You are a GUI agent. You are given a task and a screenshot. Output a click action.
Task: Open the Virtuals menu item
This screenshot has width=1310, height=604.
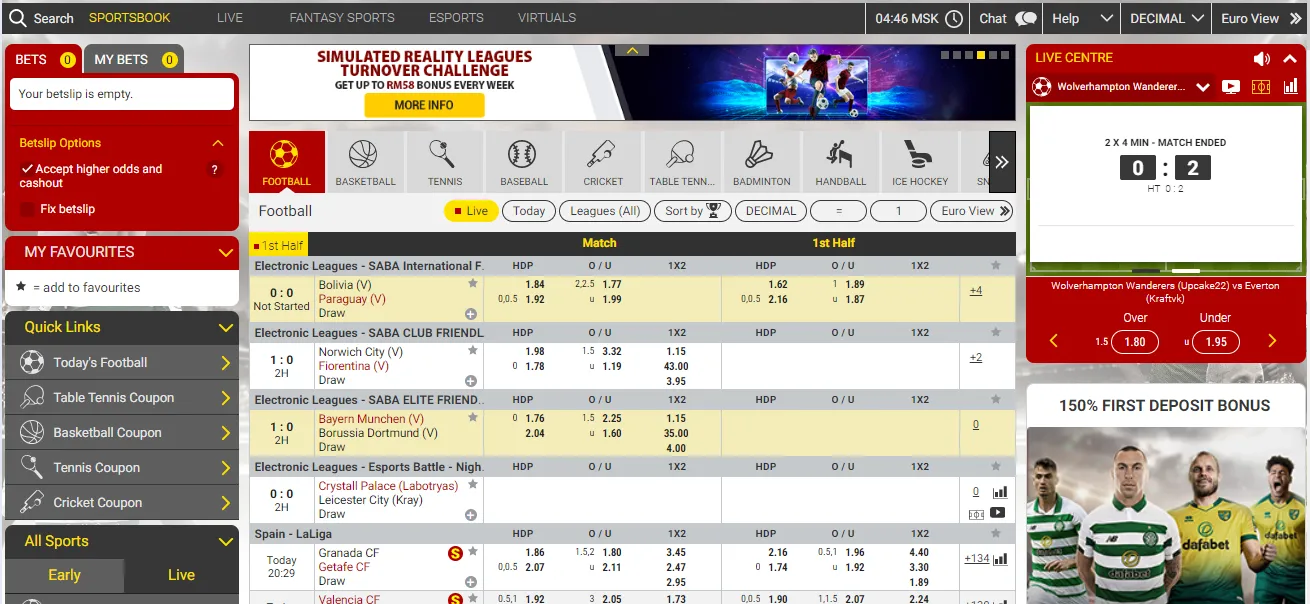(x=547, y=18)
